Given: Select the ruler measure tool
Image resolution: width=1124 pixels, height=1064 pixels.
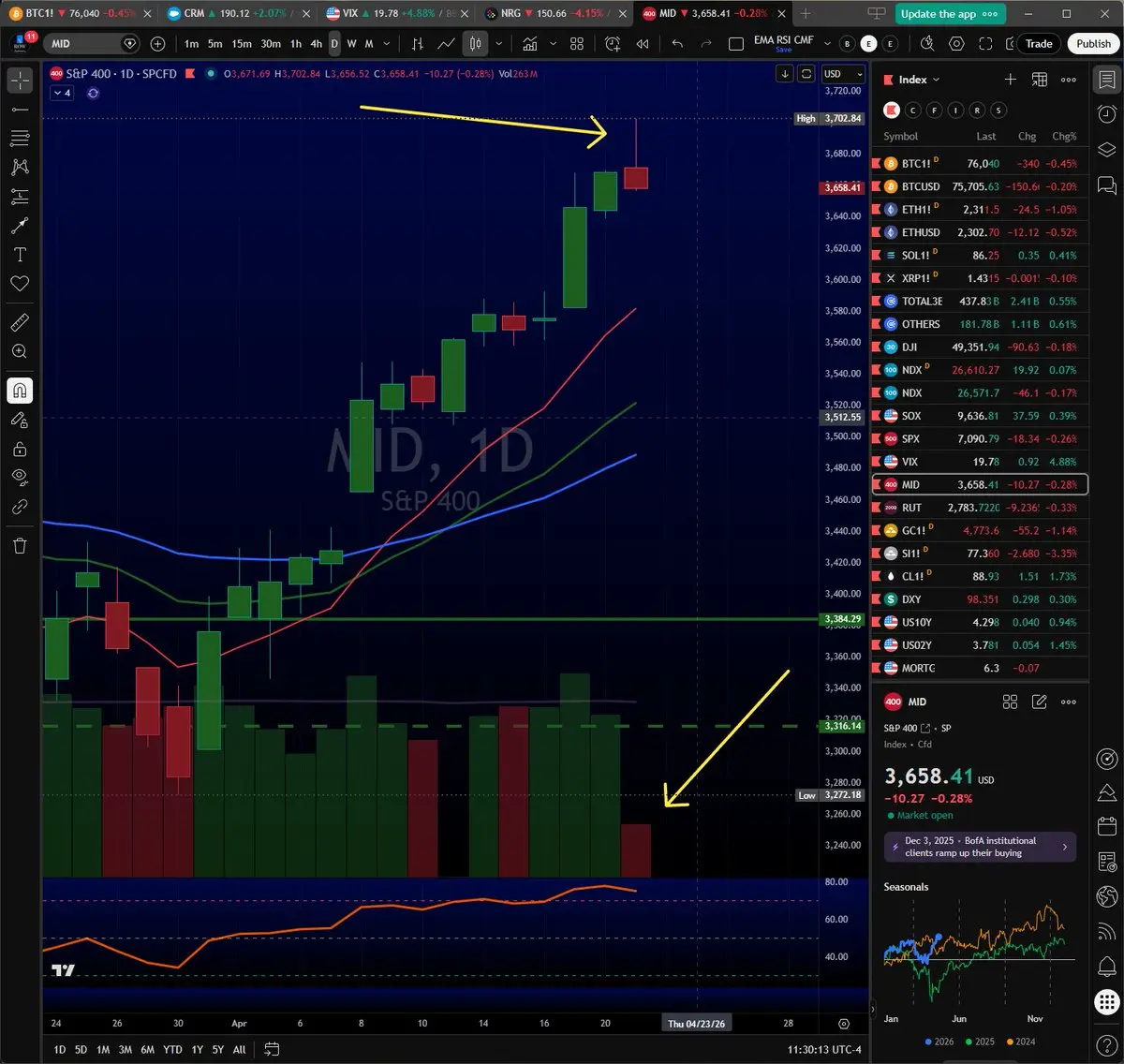Looking at the screenshot, I should 20,322.
